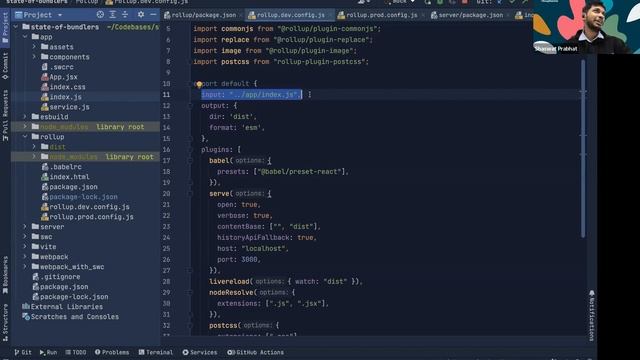Expand the webpack folder
Image resolution: width=640 pixels, height=360 pixels.
point(25,257)
